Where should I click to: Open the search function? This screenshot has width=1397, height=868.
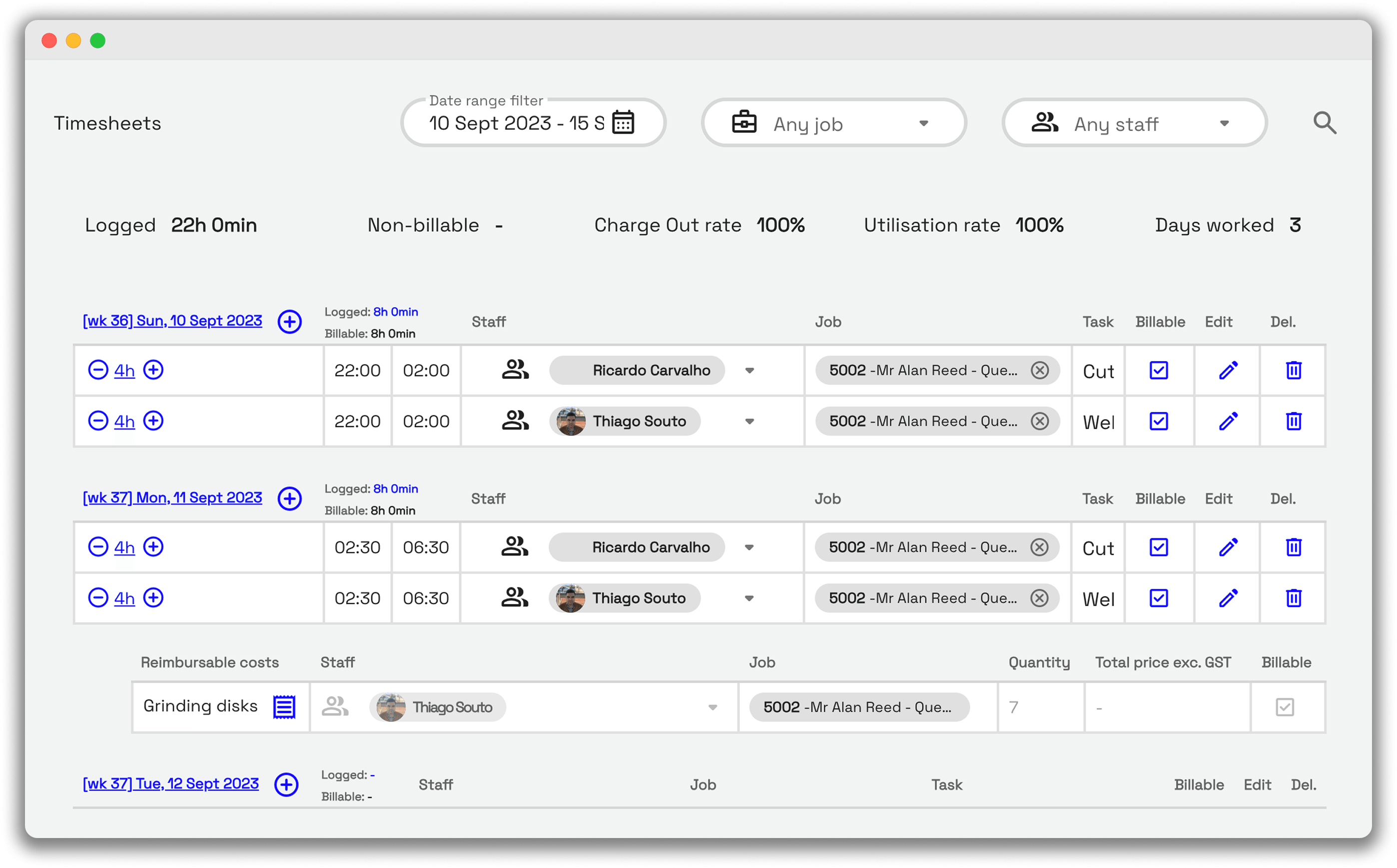[1325, 123]
